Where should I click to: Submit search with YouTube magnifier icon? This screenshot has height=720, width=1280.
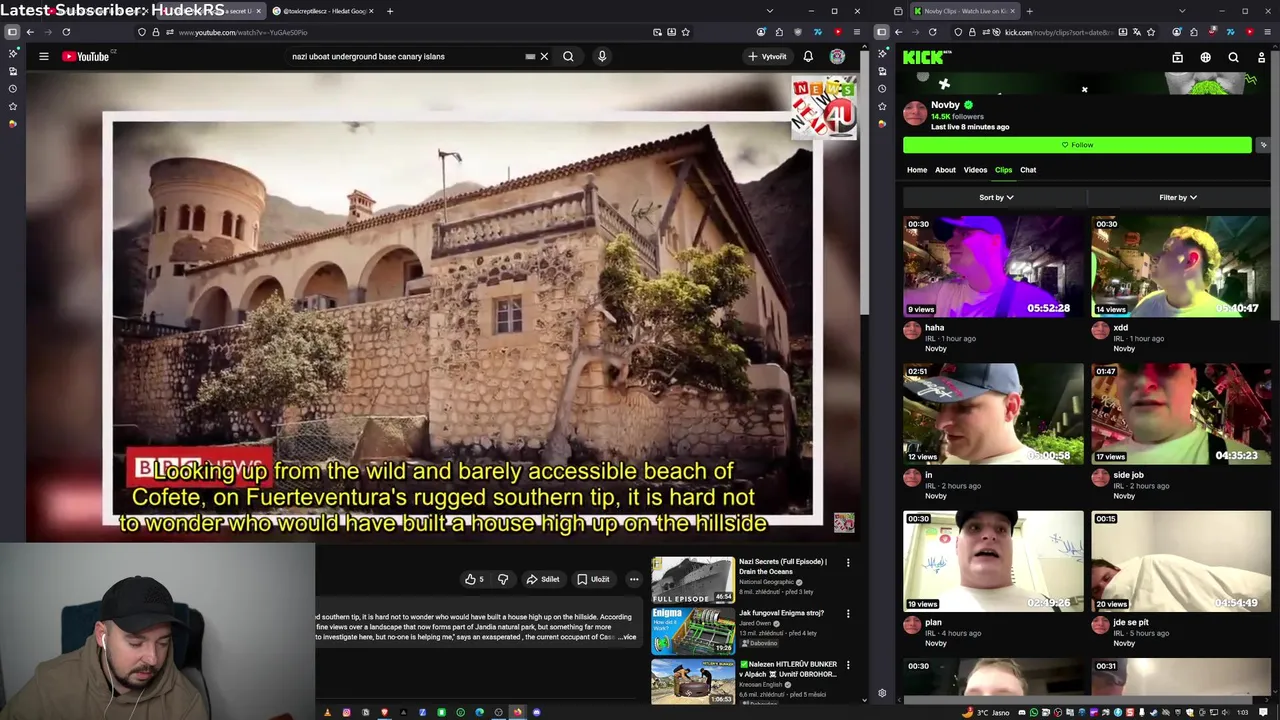[568, 56]
